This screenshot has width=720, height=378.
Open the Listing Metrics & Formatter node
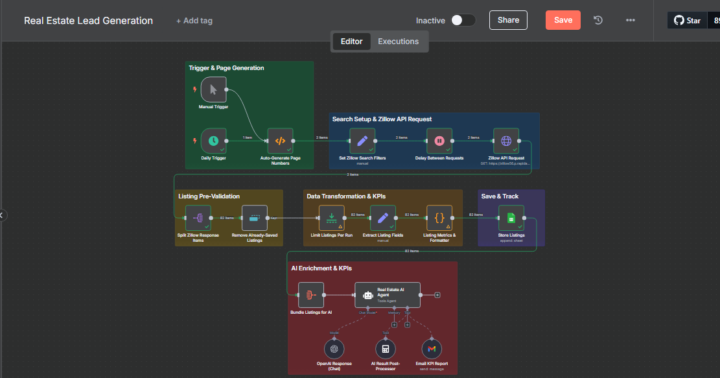(x=439, y=218)
